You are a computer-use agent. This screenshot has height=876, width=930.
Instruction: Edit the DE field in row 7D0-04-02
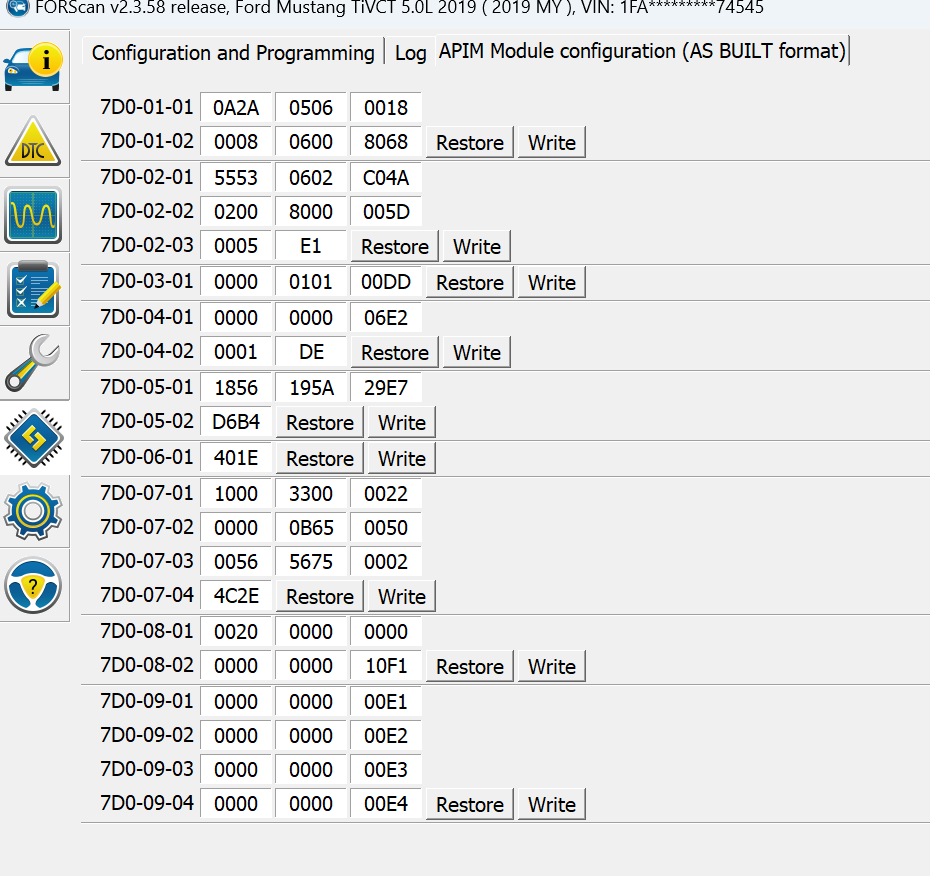(311, 352)
